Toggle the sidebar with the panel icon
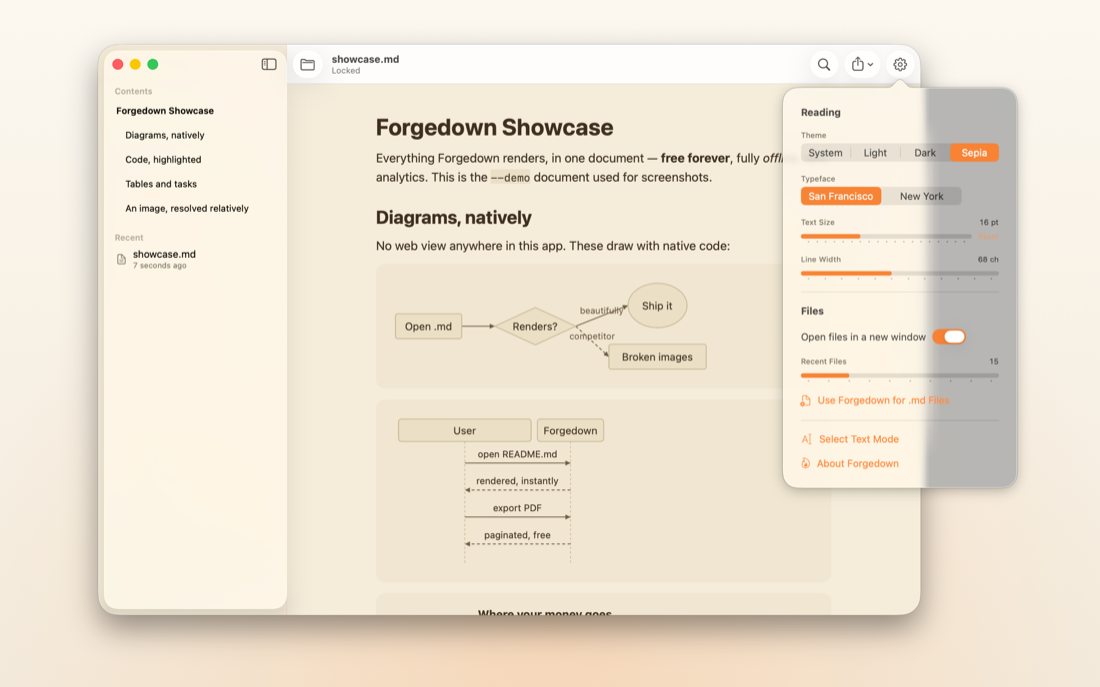Image resolution: width=1100 pixels, height=687 pixels. pos(269,65)
